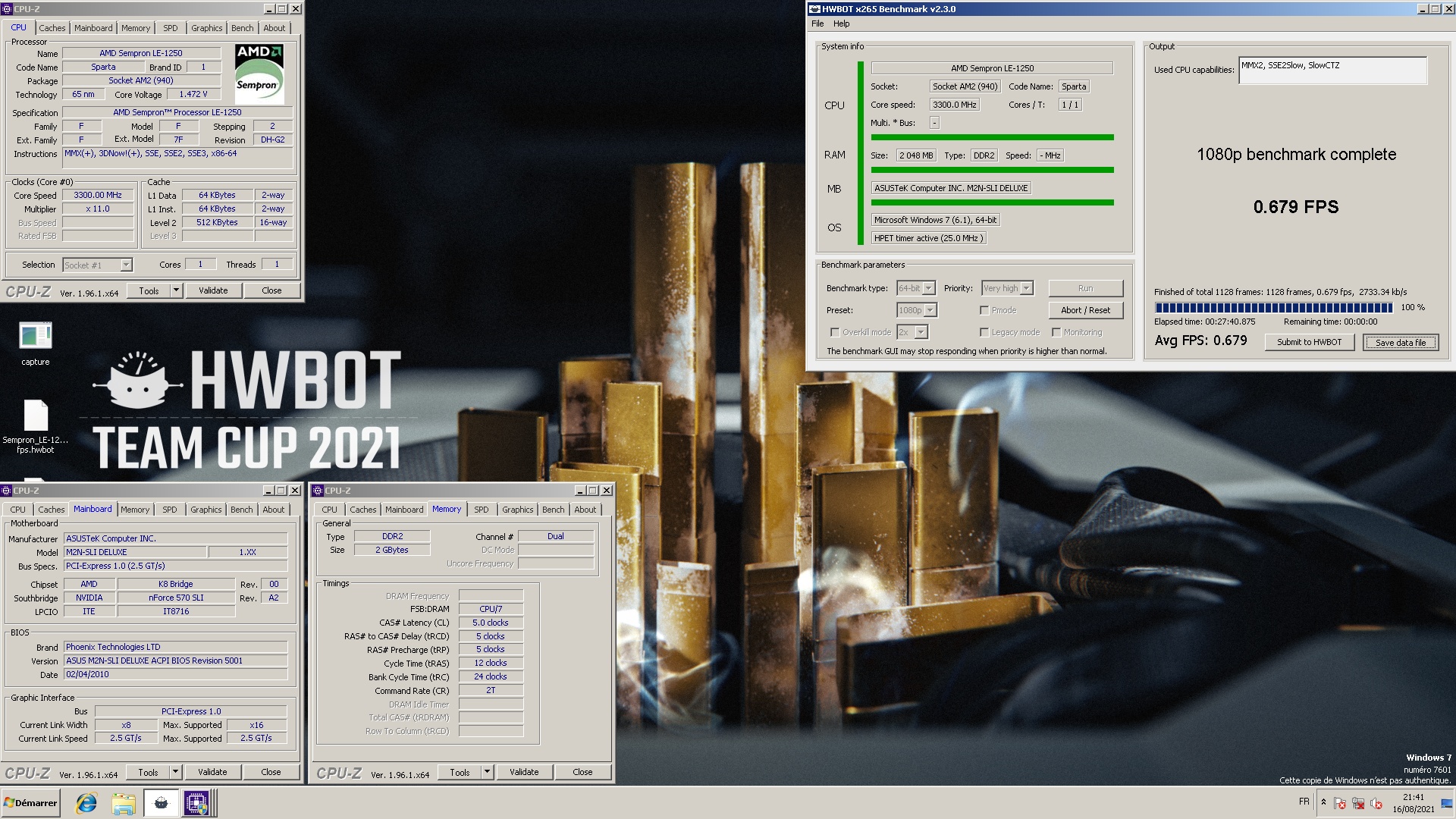Screen dimensions: 1456x819
Task: Open the Sempron_LE-12... fps.hwbot file icon
Action: pyautogui.click(x=35, y=426)
